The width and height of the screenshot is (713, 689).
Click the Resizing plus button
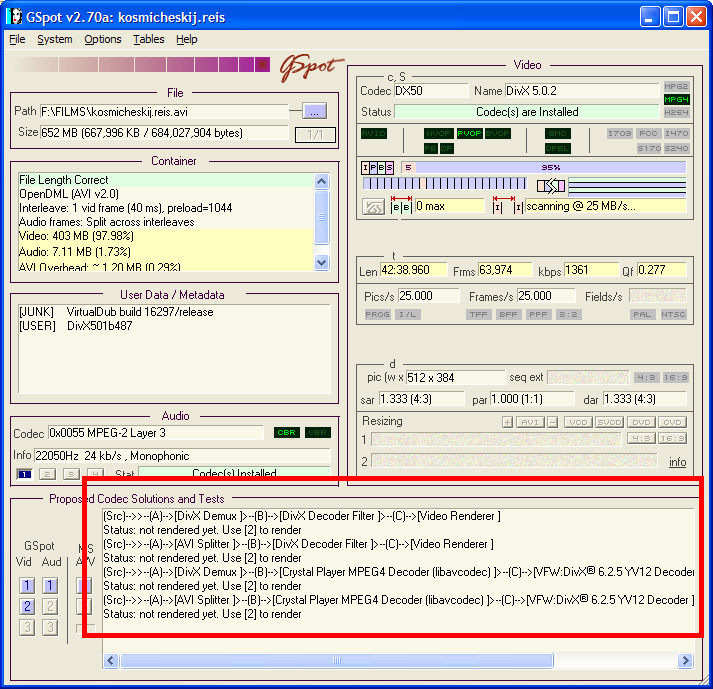coord(507,422)
